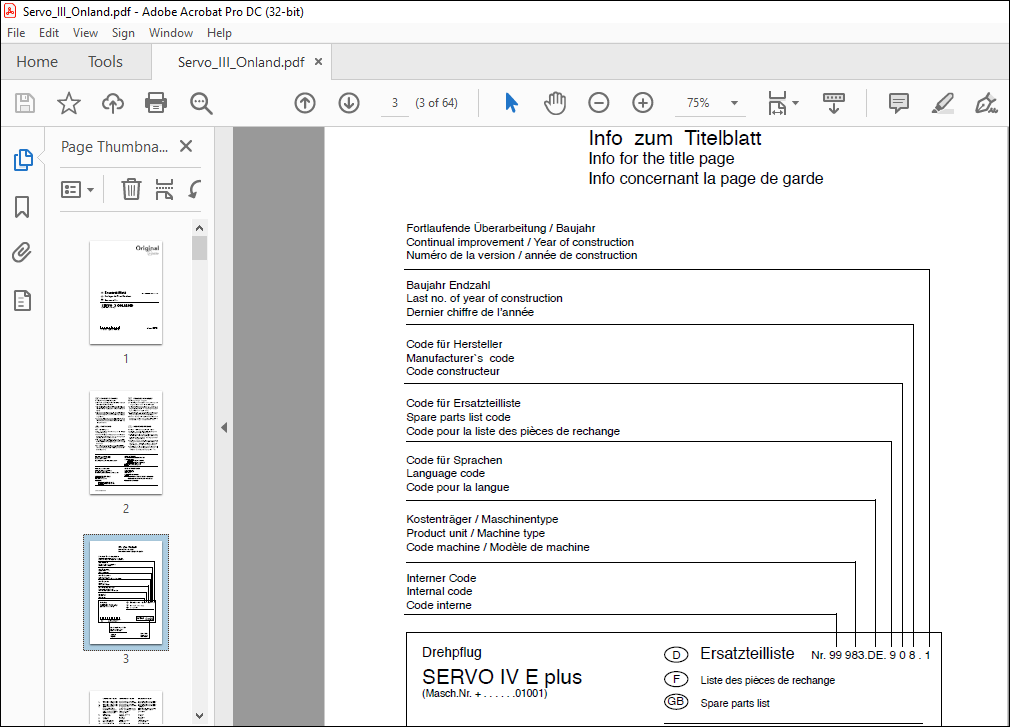Click the thumbnail scrollbar down arrow
The width and height of the screenshot is (1010, 727).
tap(200, 715)
